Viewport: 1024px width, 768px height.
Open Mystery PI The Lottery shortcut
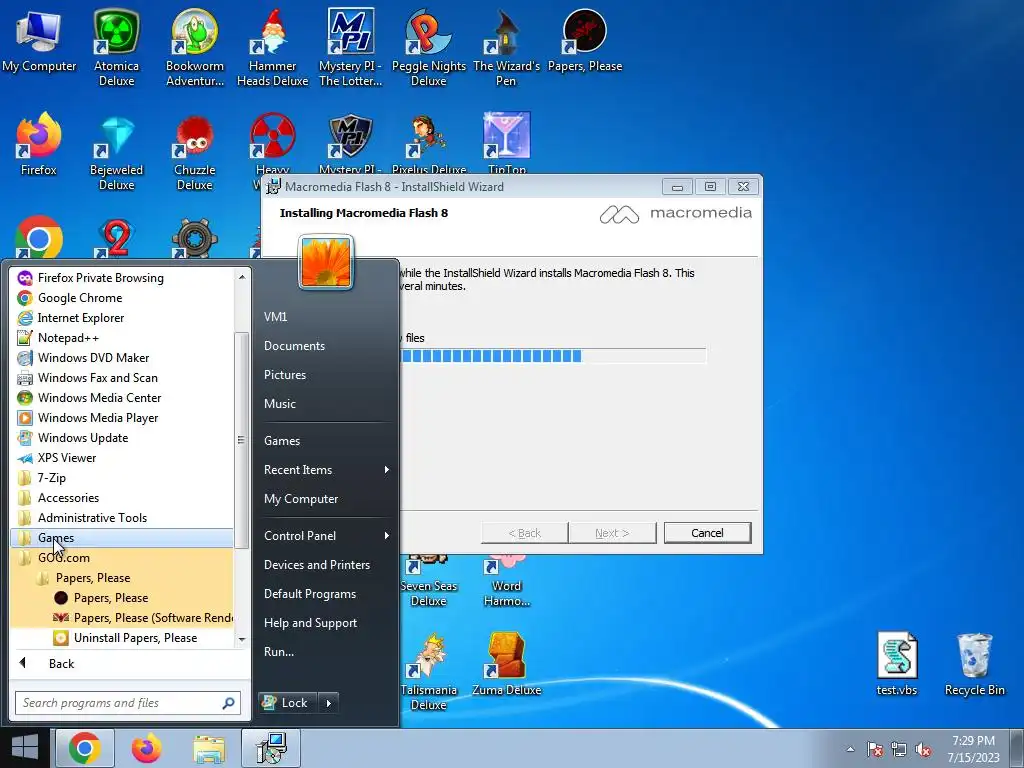click(x=350, y=47)
